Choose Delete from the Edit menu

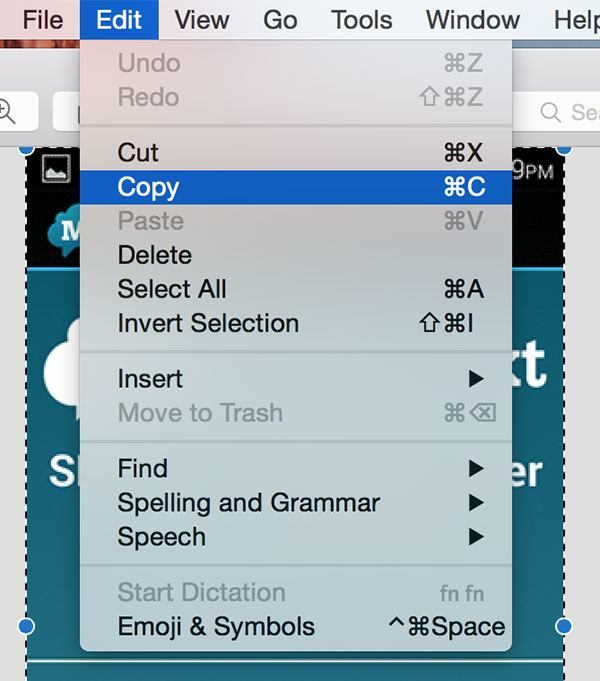[x=296, y=255]
